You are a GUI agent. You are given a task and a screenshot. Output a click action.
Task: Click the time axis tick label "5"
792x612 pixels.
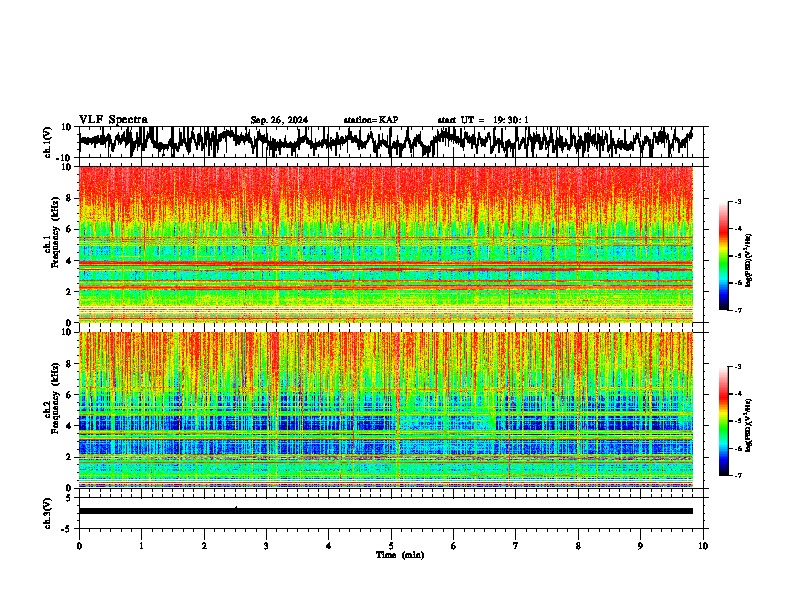[x=391, y=546]
